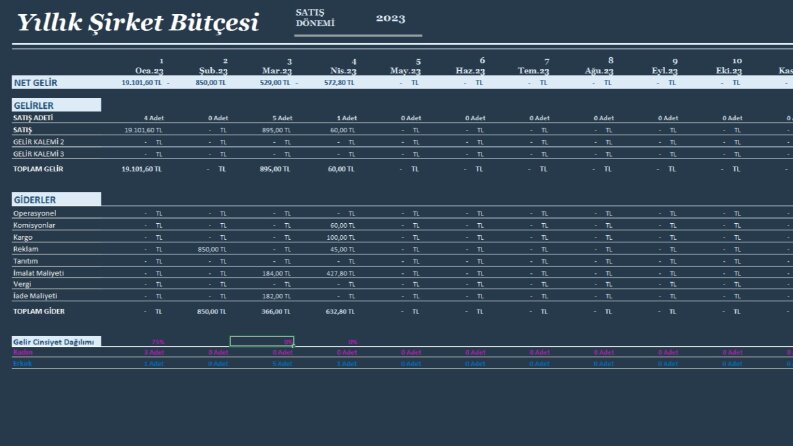The image size is (793, 446).
Task: Click the 'Kadın' row label
Action: pos(23,352)
